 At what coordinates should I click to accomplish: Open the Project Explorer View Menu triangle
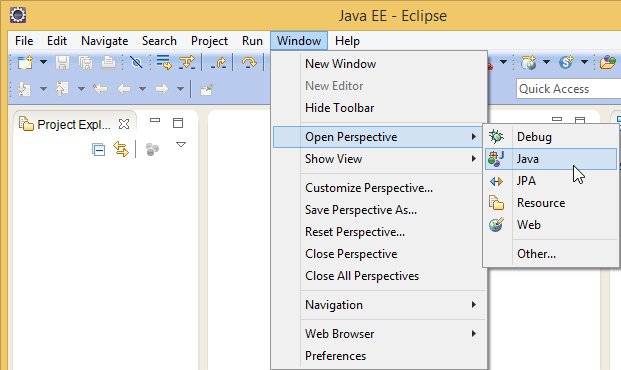181,145
